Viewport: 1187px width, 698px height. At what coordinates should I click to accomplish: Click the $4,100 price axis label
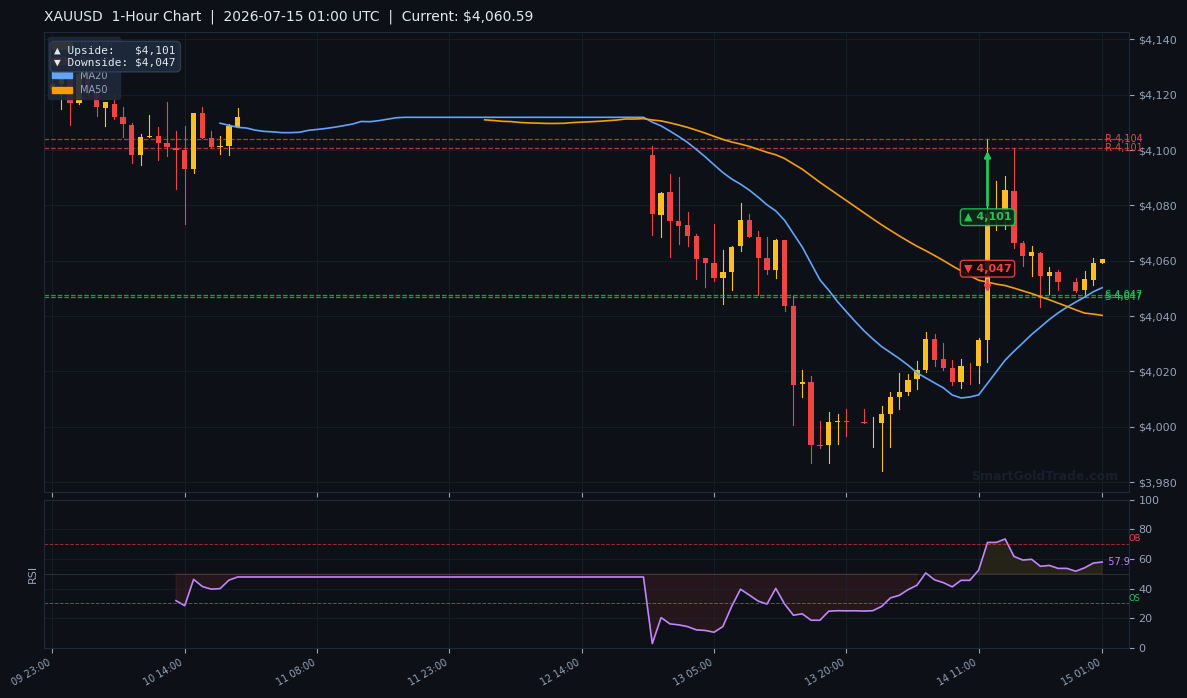click(1157, 151)
